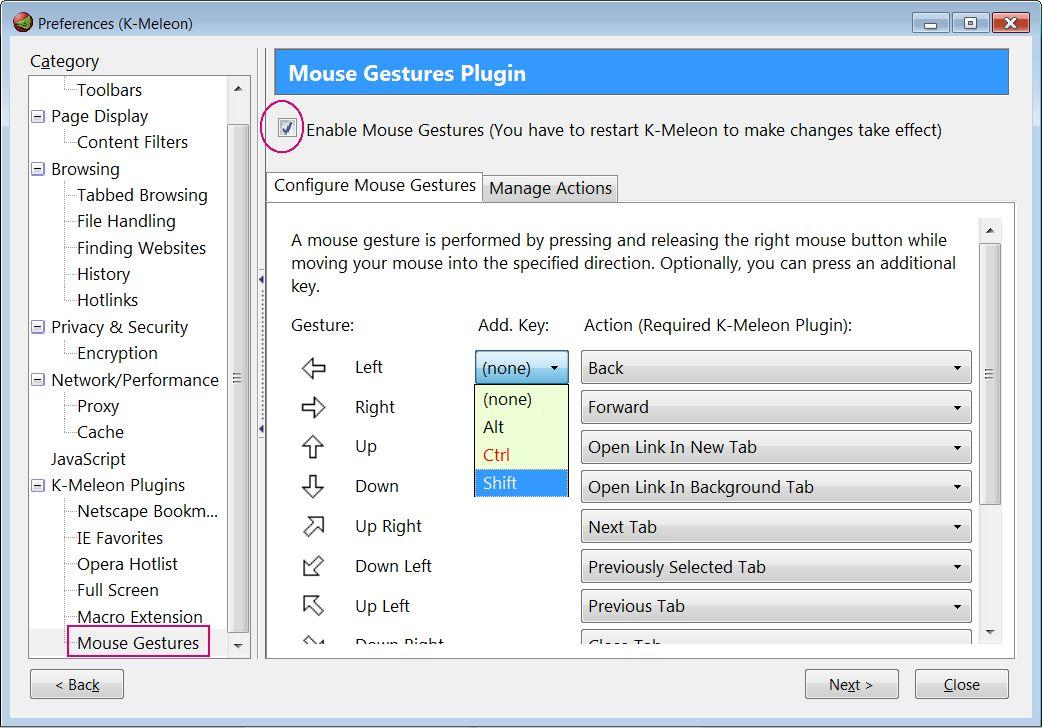Image resolution: width=1042 pixels, height=728 pixels.
Task: Collapse the Privacy & Security node
Action: click(38, 327)
